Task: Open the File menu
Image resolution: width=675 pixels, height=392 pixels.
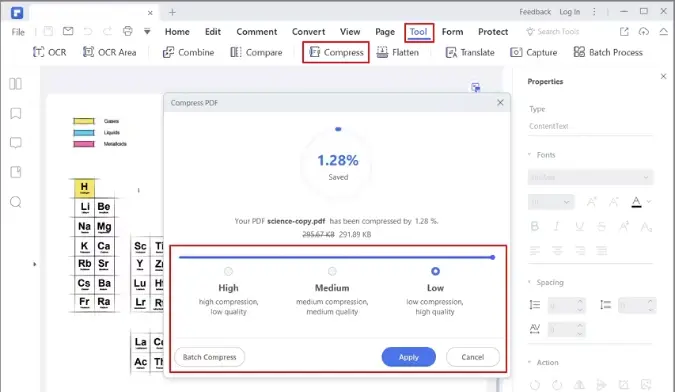Action: pyautogui.click(x=18, y=32)
